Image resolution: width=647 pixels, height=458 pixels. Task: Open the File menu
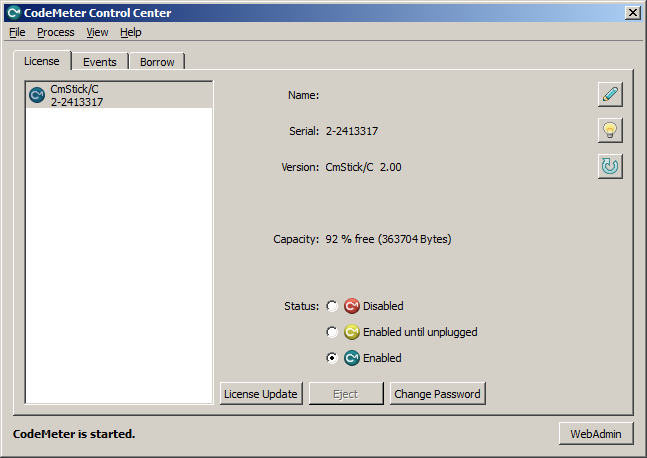(17, 32)
